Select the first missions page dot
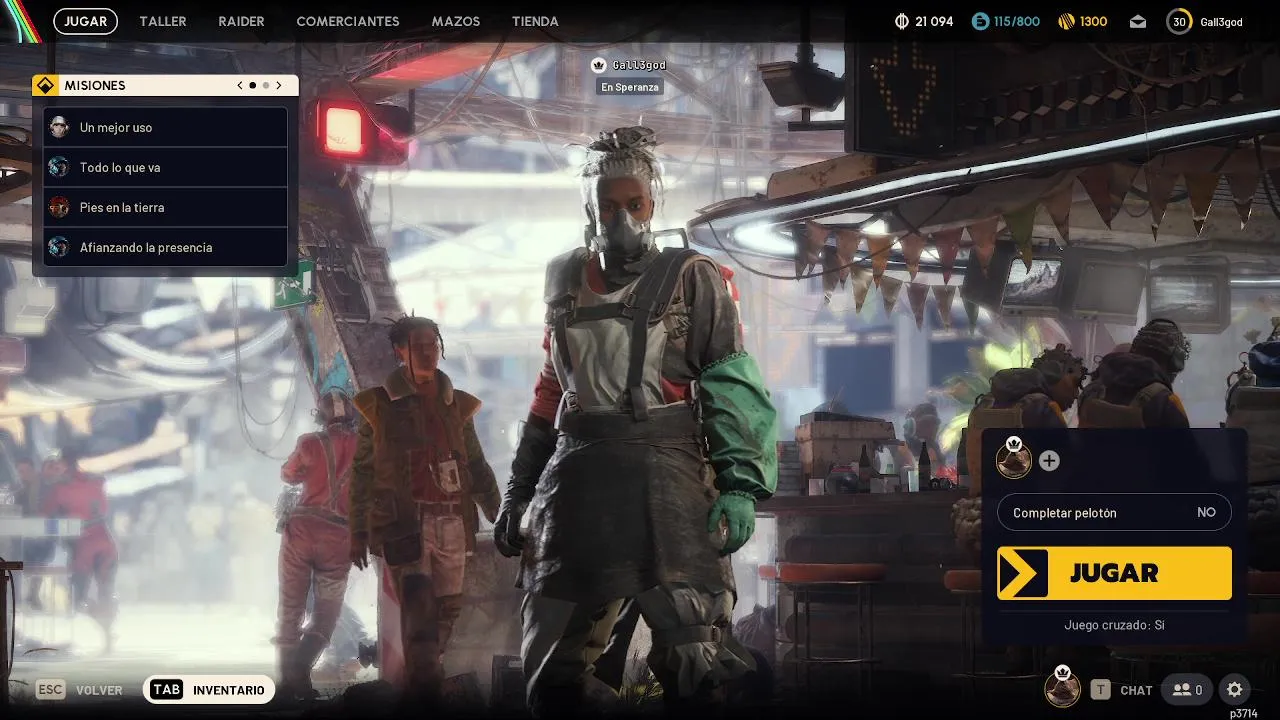The image size is (1280, 720). (252, 86)
